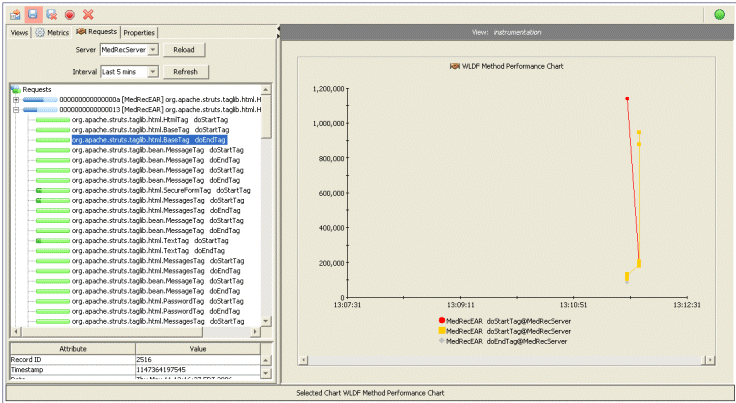Click the Attribute column header
The image size is (736, 403).
point(72,347)
